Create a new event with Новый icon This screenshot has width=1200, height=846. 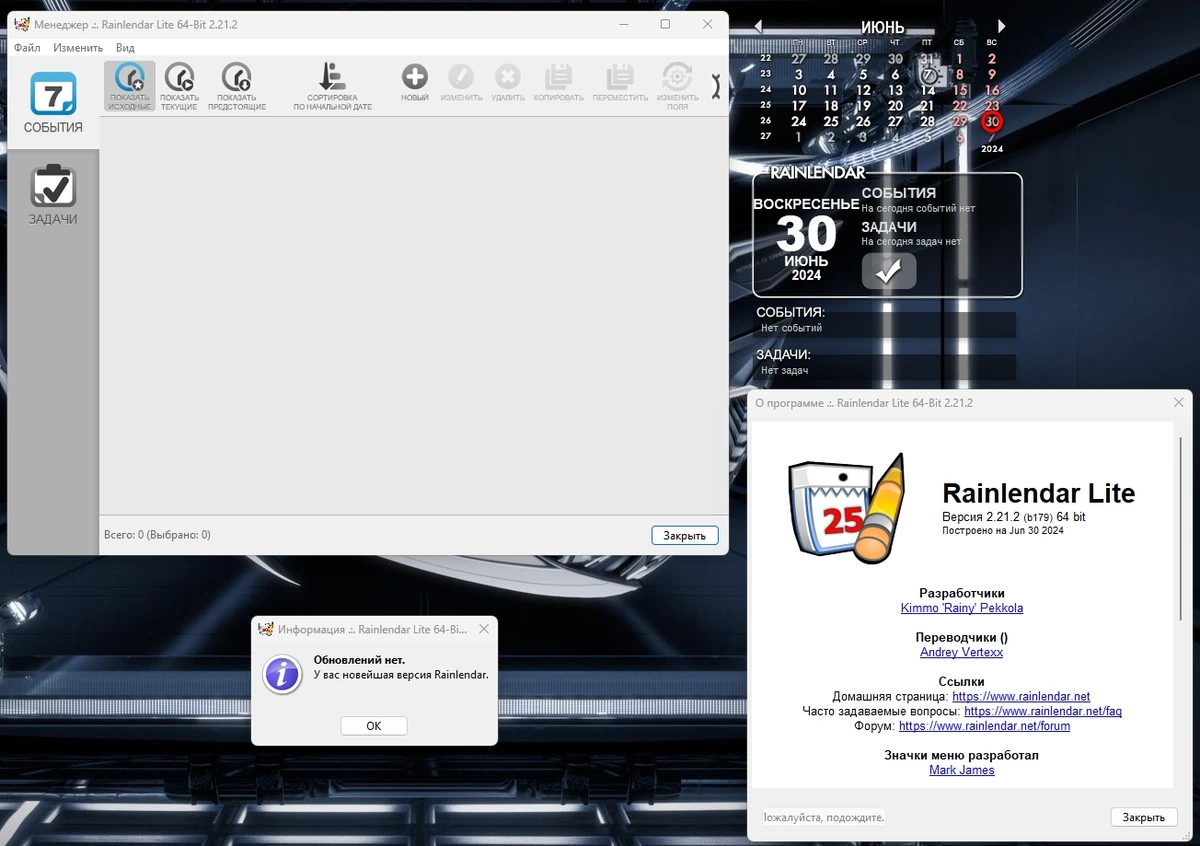(415, 83)
